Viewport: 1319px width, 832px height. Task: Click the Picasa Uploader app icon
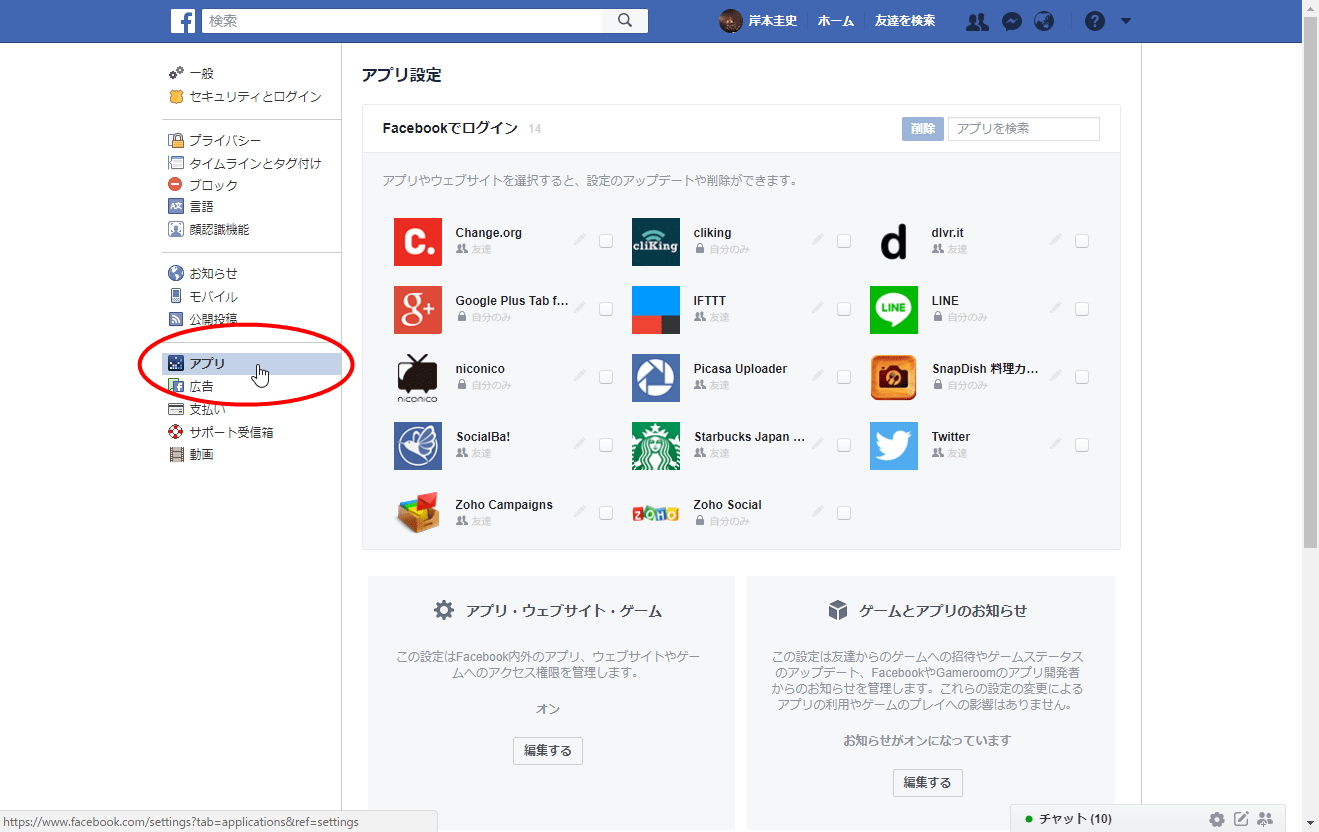click(x=656, y=377)
